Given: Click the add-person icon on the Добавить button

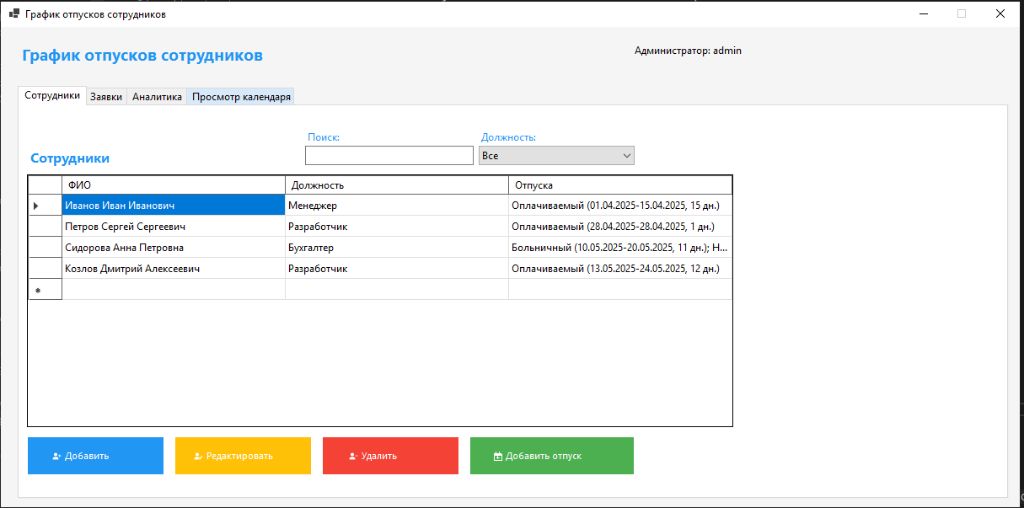Looking at the screenshot, I should (57, 456).
